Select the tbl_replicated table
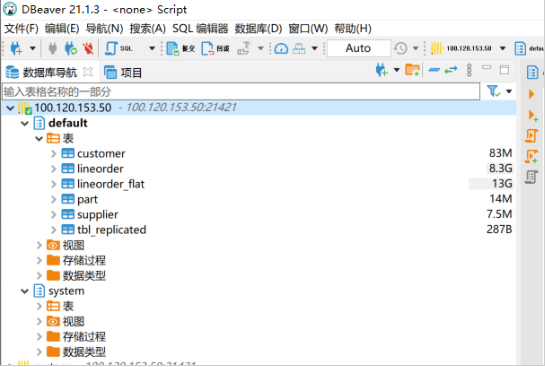545x367 pixels. [111, 230]
